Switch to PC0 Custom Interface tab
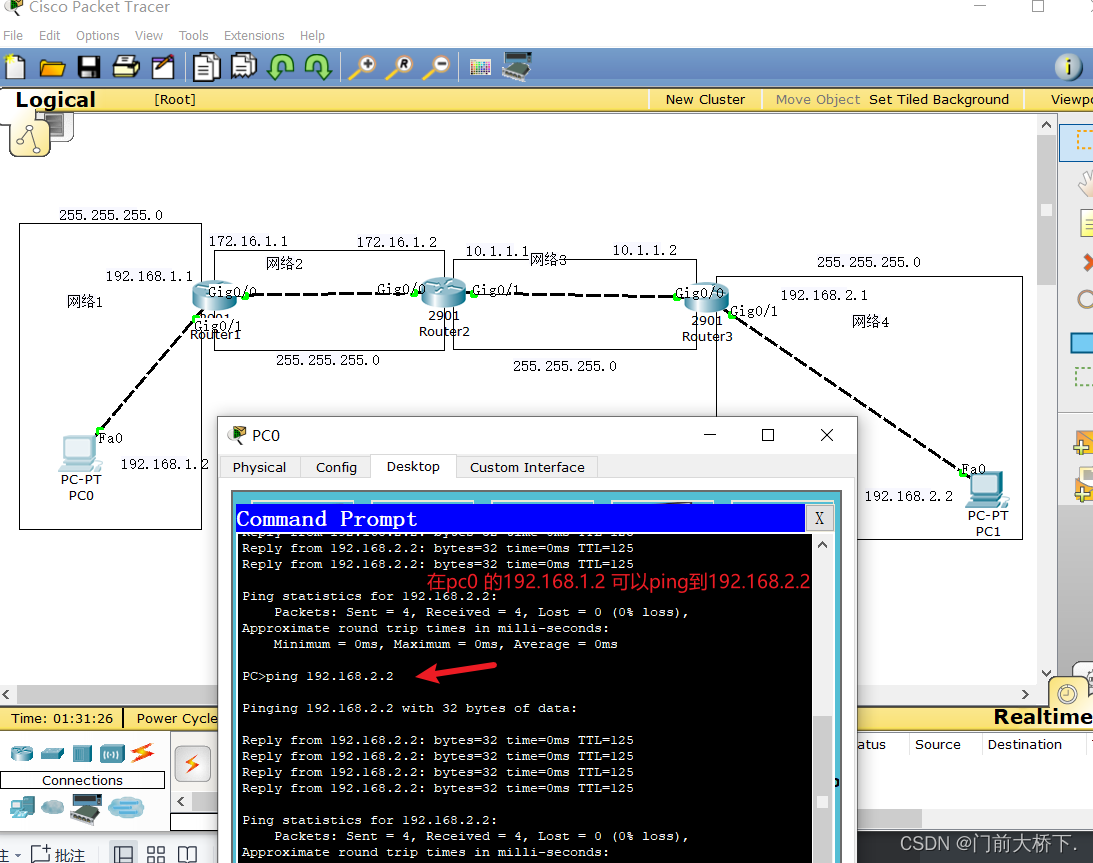 pos(527,467)
